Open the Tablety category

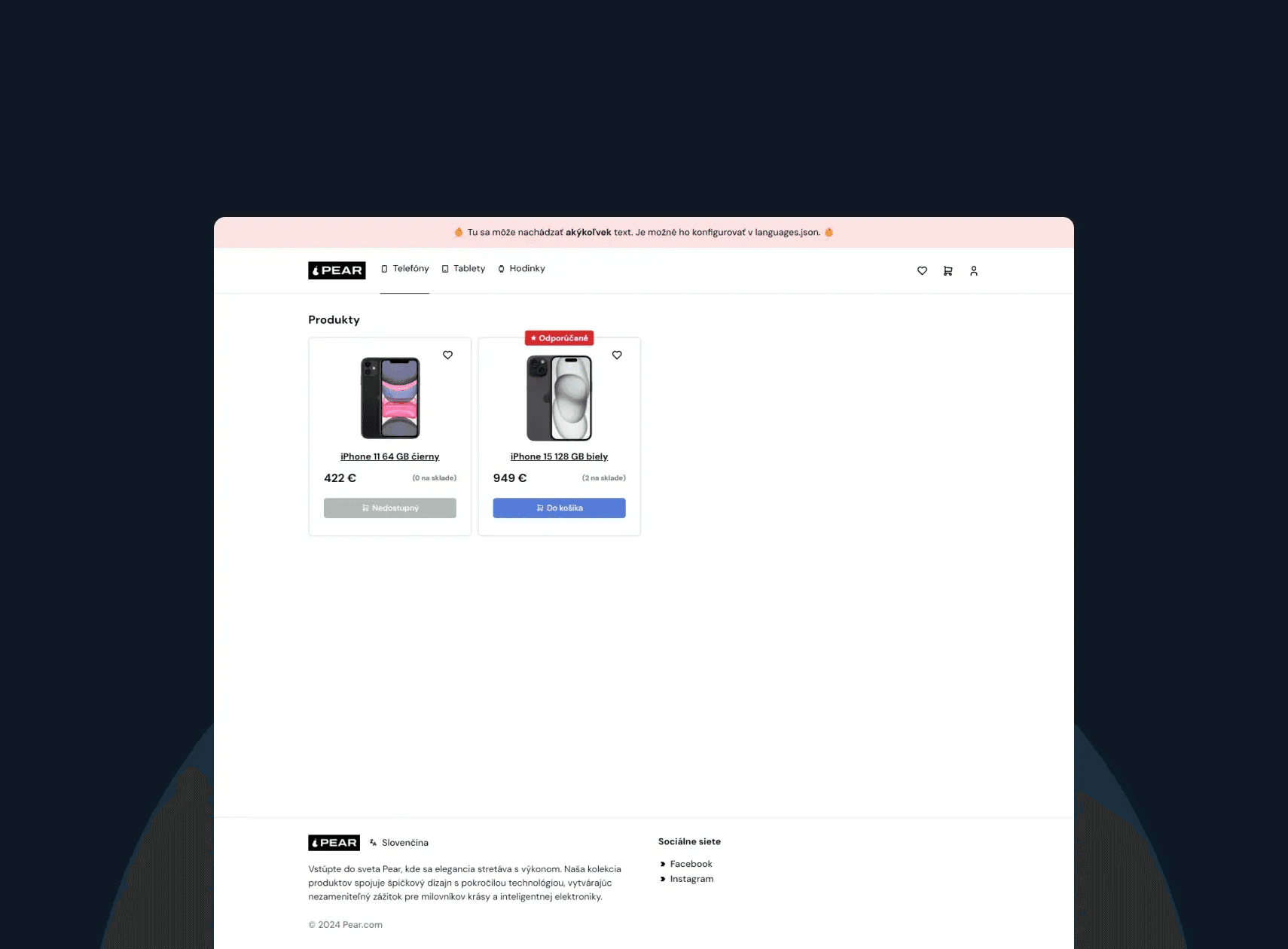click(463, 269)
